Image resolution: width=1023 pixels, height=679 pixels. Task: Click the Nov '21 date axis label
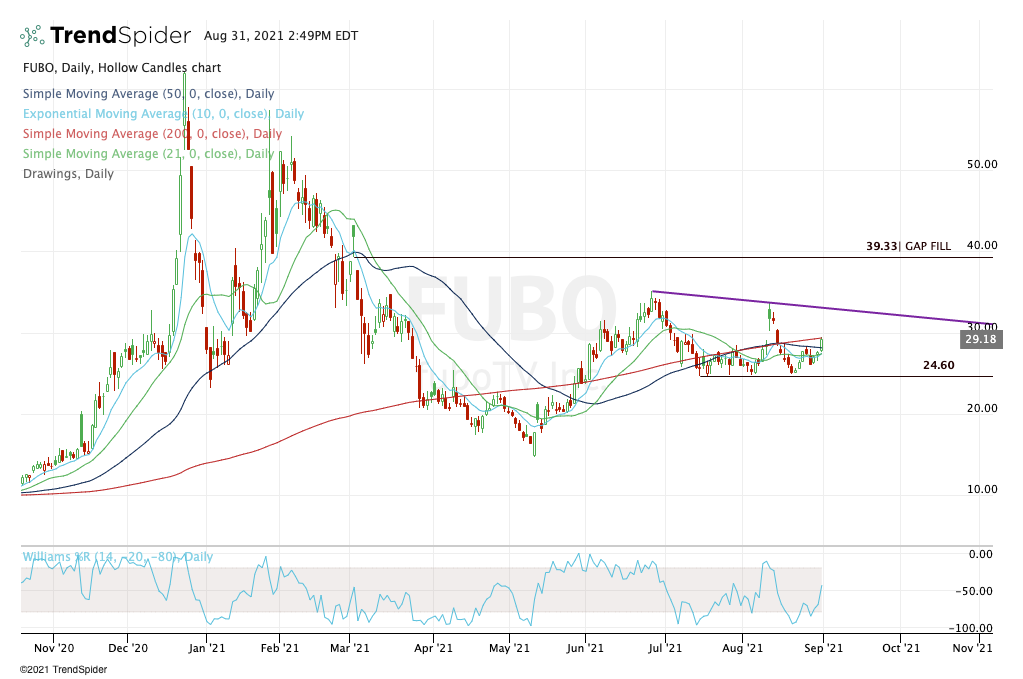click(972, 648)
